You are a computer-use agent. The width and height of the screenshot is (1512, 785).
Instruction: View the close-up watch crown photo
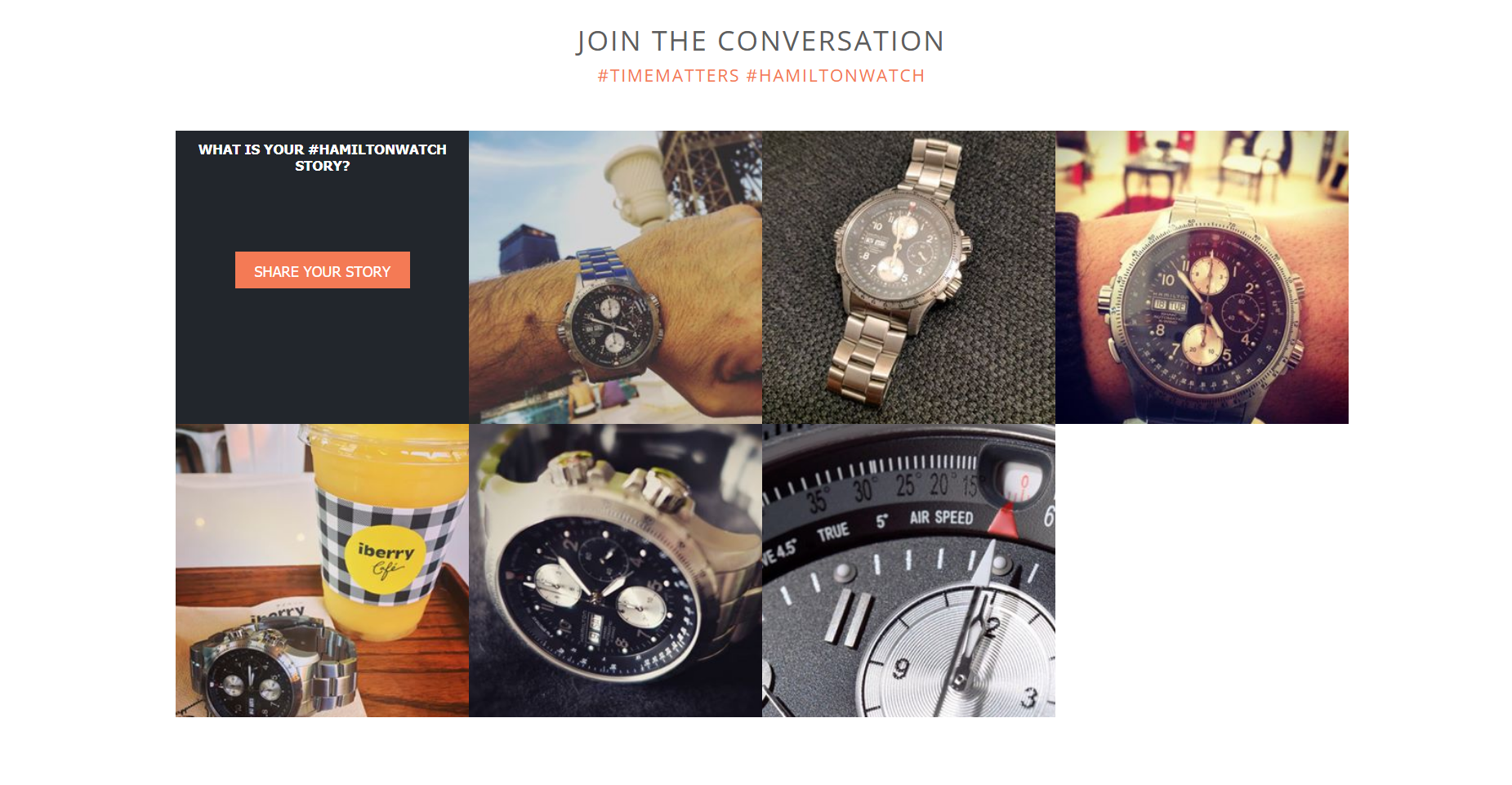pos(615,570)
